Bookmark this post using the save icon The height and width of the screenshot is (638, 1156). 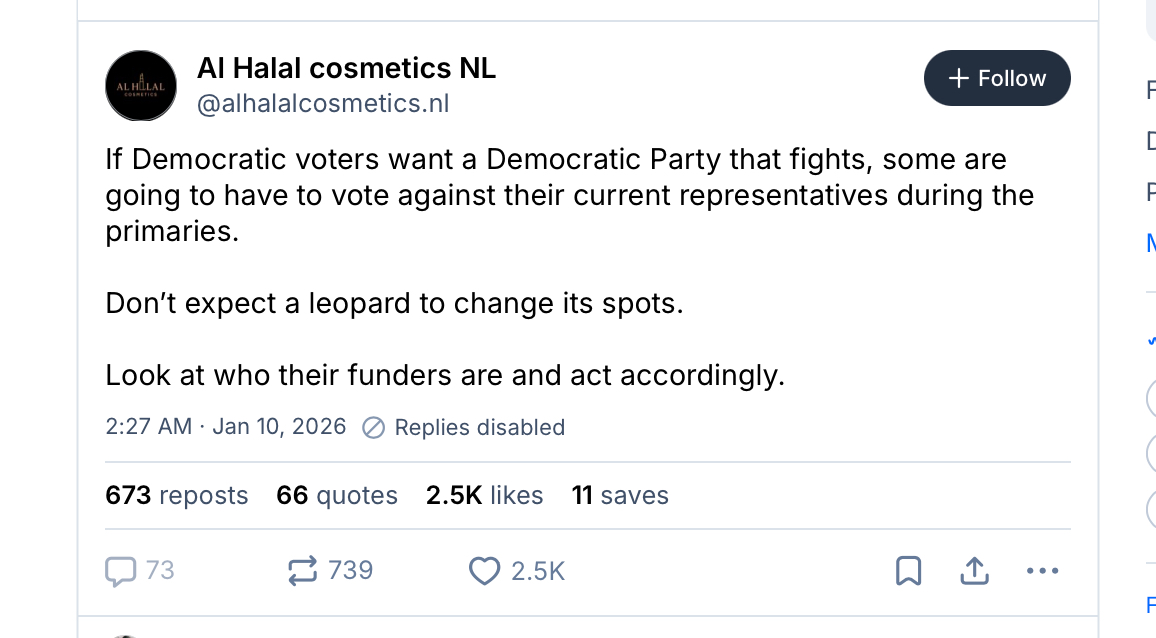click(908, 571)
